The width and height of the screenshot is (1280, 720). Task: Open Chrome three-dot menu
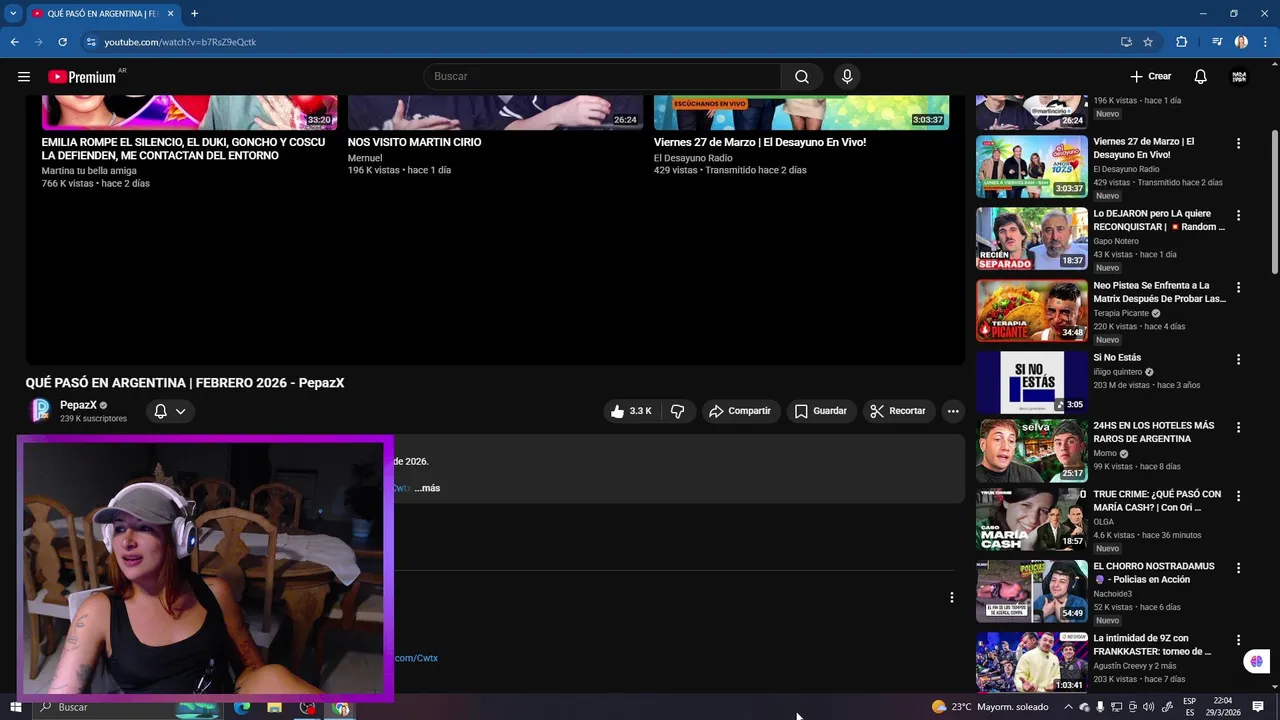1265,42
